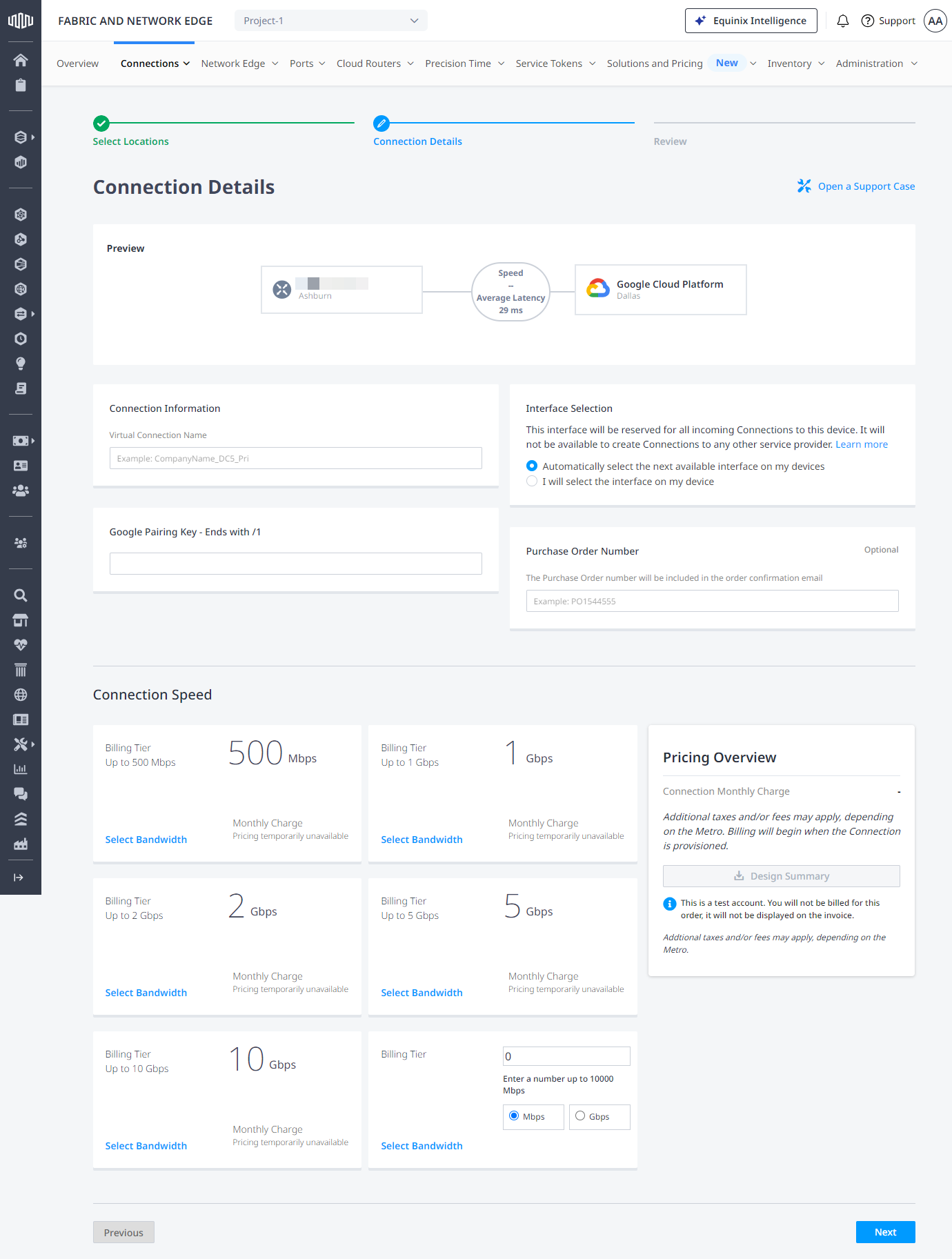952x1259 pixels.
Task: Go to the Overview tab
Action: 77,63
